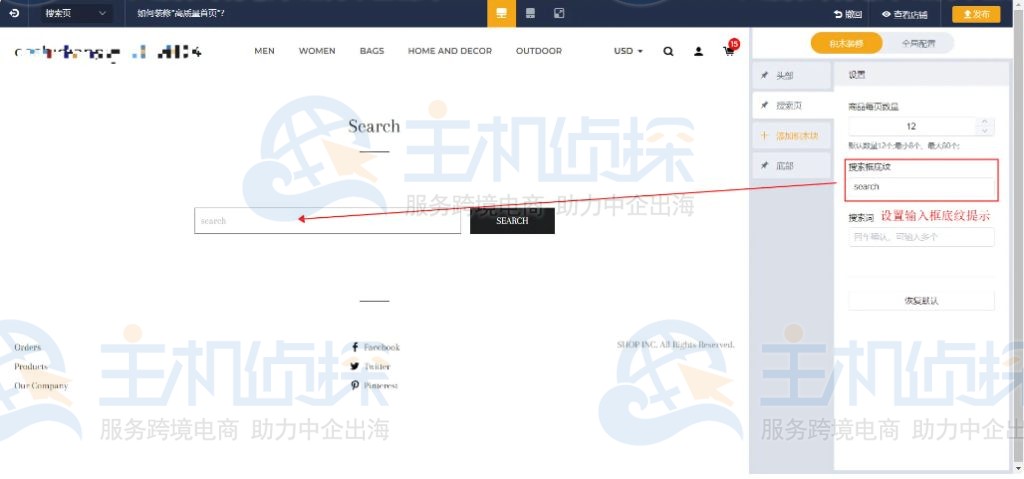Select the orange section decoration tab
The height and width of the screenshot is (479, 1024).
[x=846, y=44]
